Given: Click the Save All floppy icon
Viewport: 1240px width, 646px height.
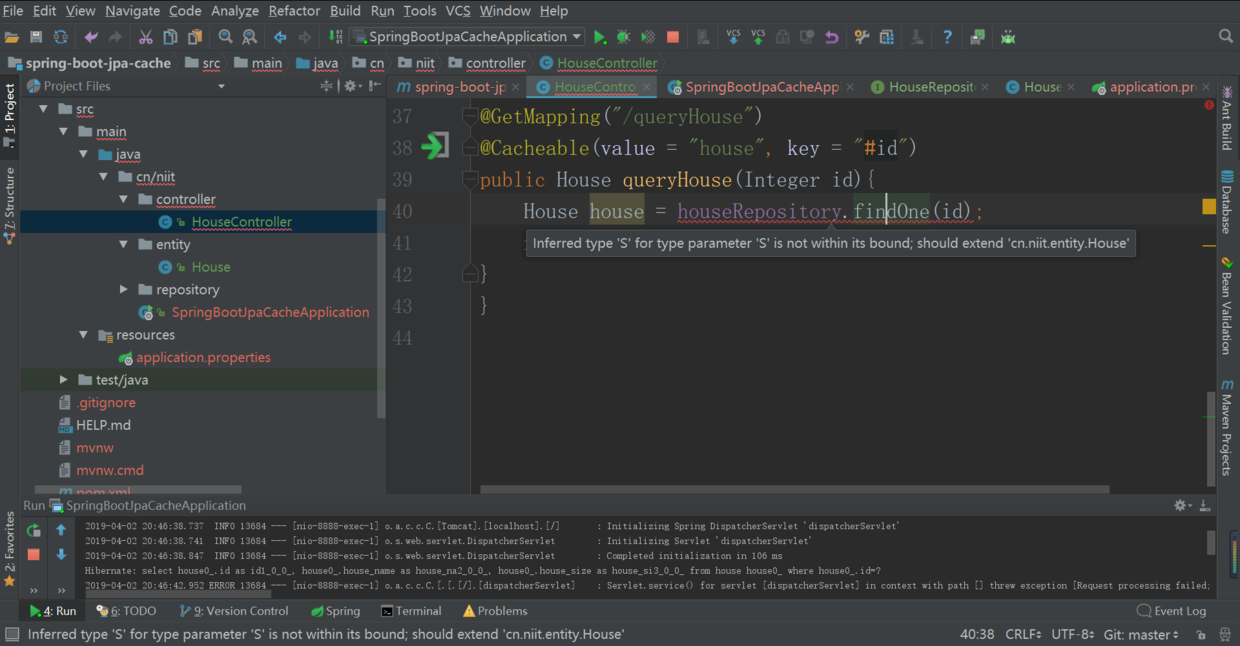Looking at the screenshot, I should (36, 37).
